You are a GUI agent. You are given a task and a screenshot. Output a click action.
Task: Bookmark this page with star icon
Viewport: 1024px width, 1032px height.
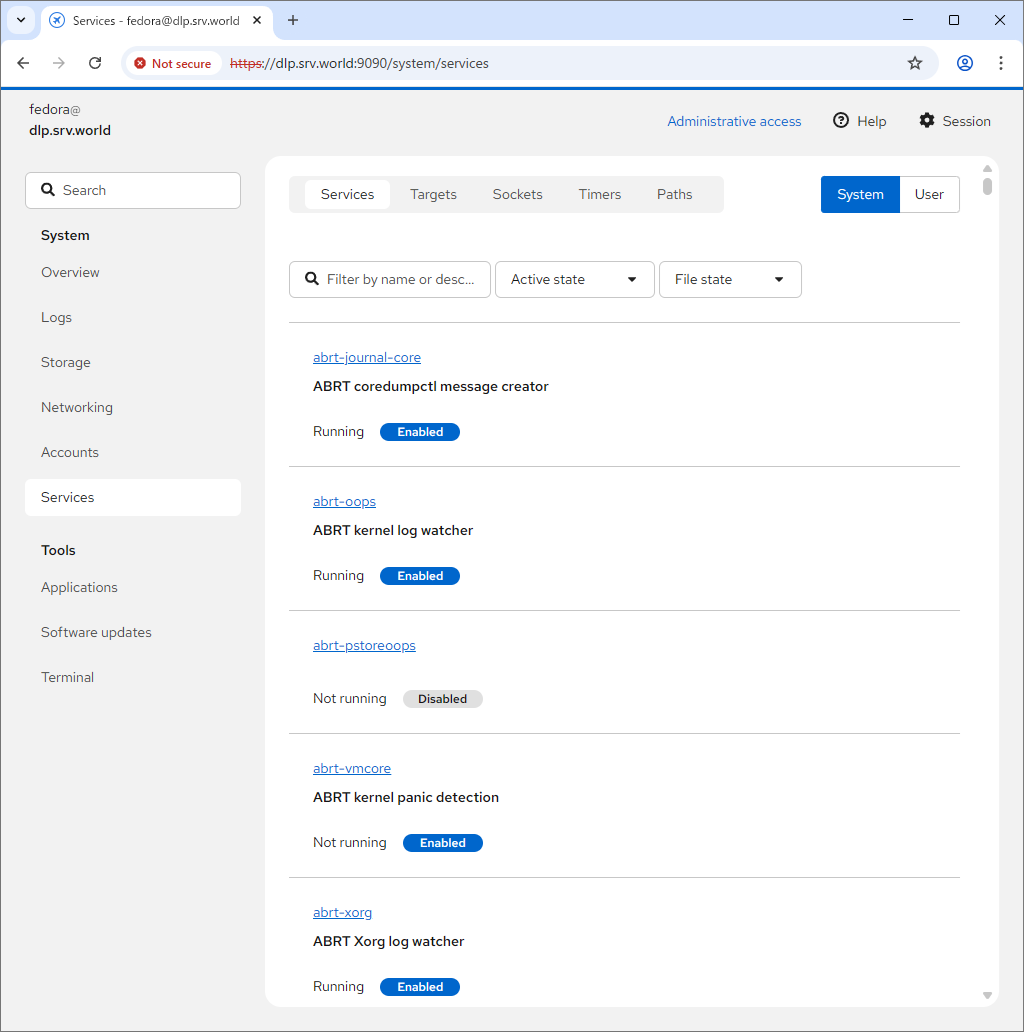[x=915, y=63]
